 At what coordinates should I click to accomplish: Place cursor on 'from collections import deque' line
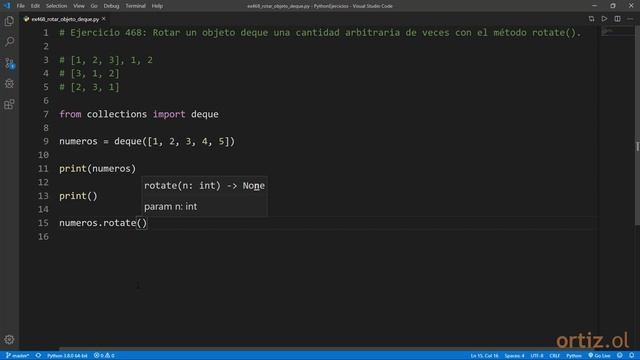tap(139, 114)
